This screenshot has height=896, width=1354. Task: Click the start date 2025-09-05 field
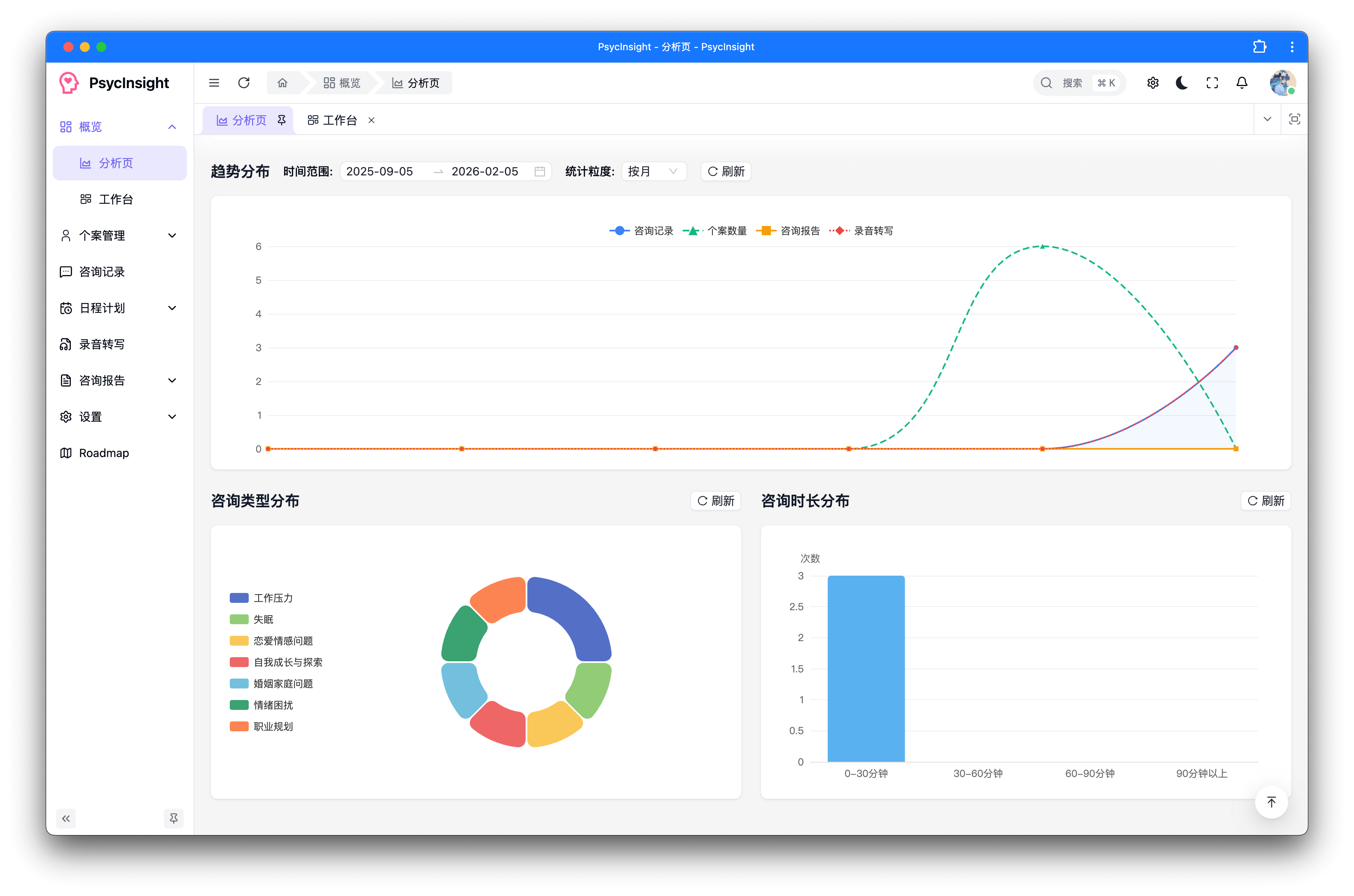(x=380, y=171)
